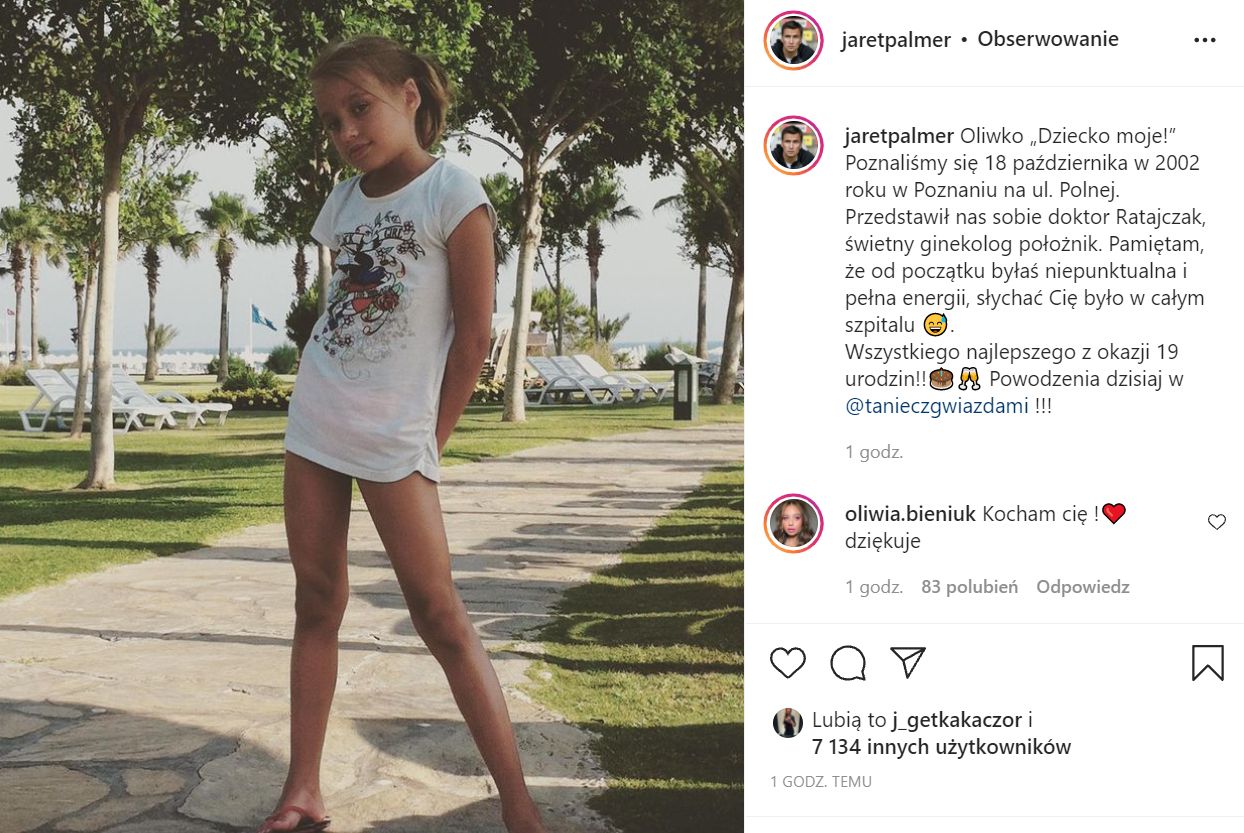Reply to comment via Odpowiedz
This screenshot has width=1244, height=833.
coord(1083,587)
